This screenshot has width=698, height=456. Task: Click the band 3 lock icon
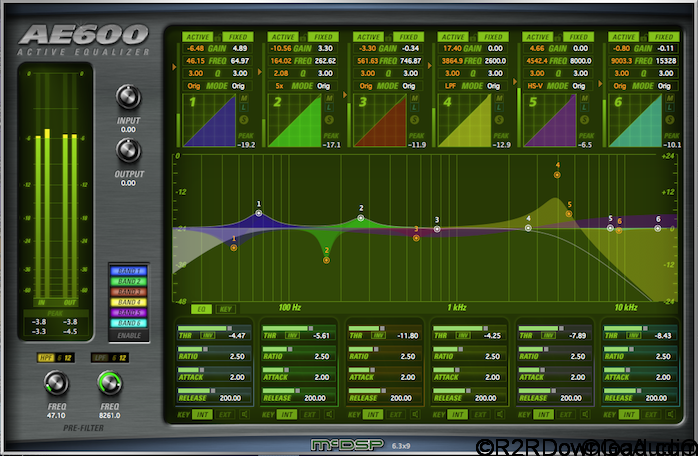click(388, 37)
